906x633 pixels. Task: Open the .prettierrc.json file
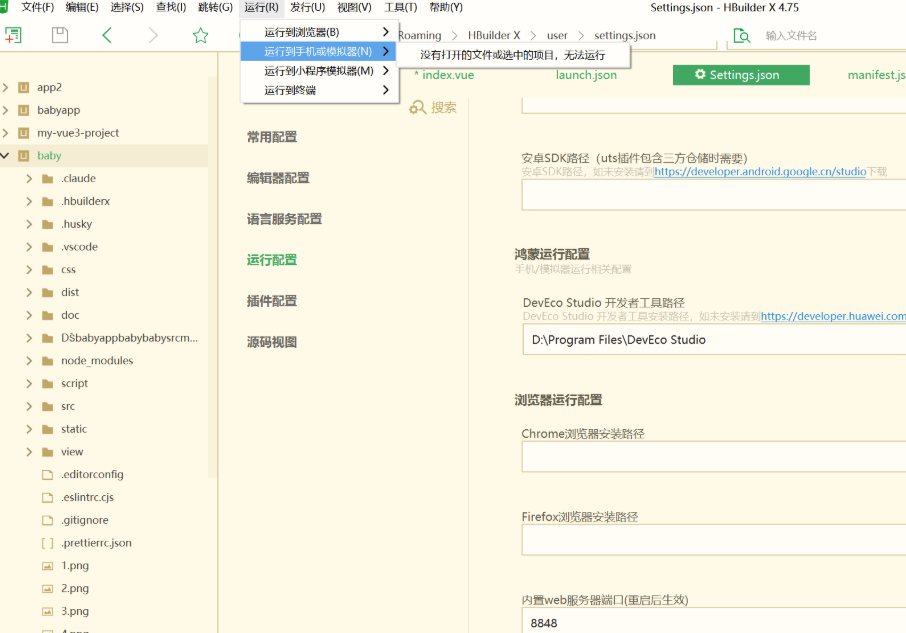pos(95,543)
